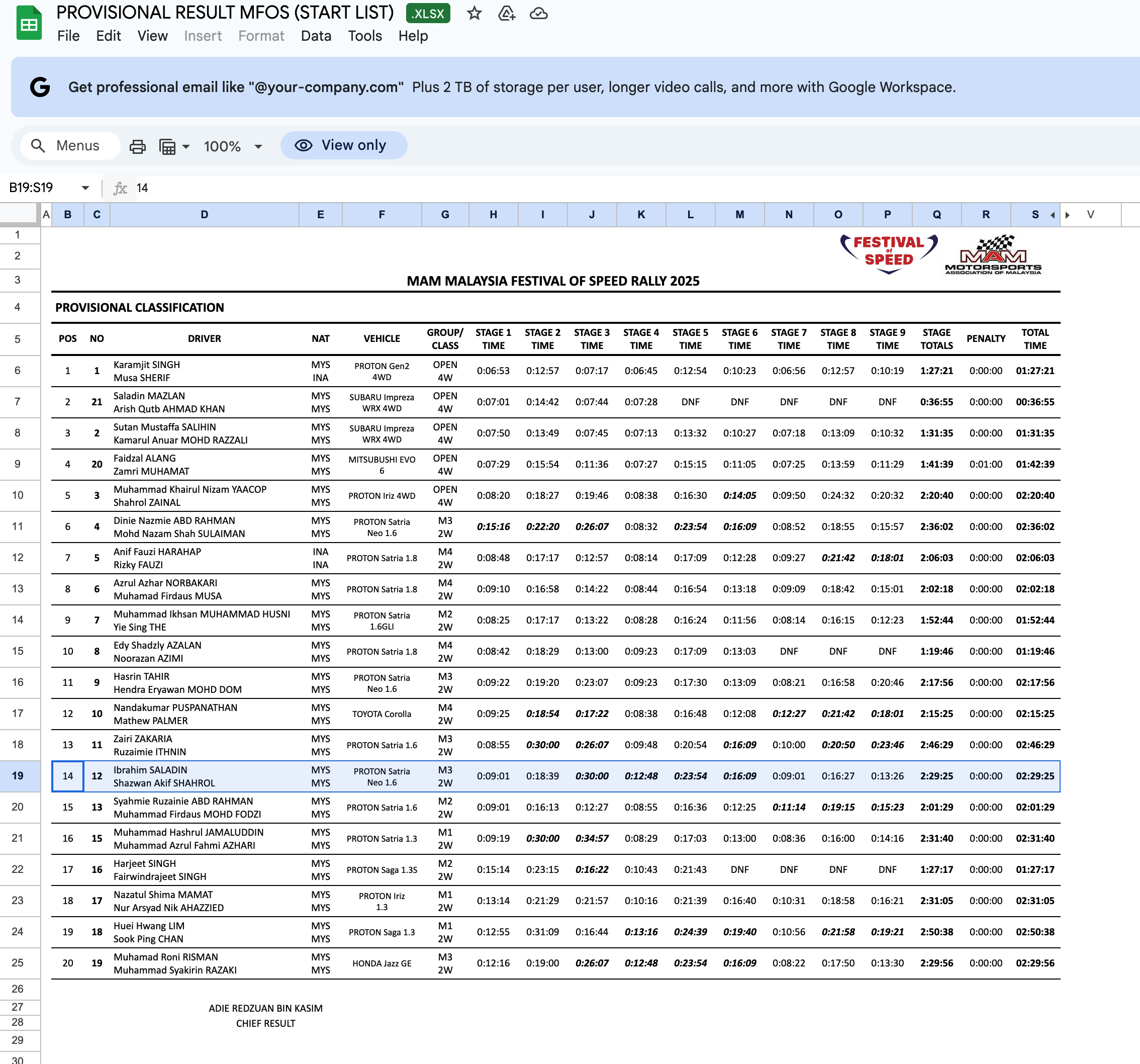This screenshot has height=1064, width=1140.
Task: Open the View menu
Action: pos(152,36)
